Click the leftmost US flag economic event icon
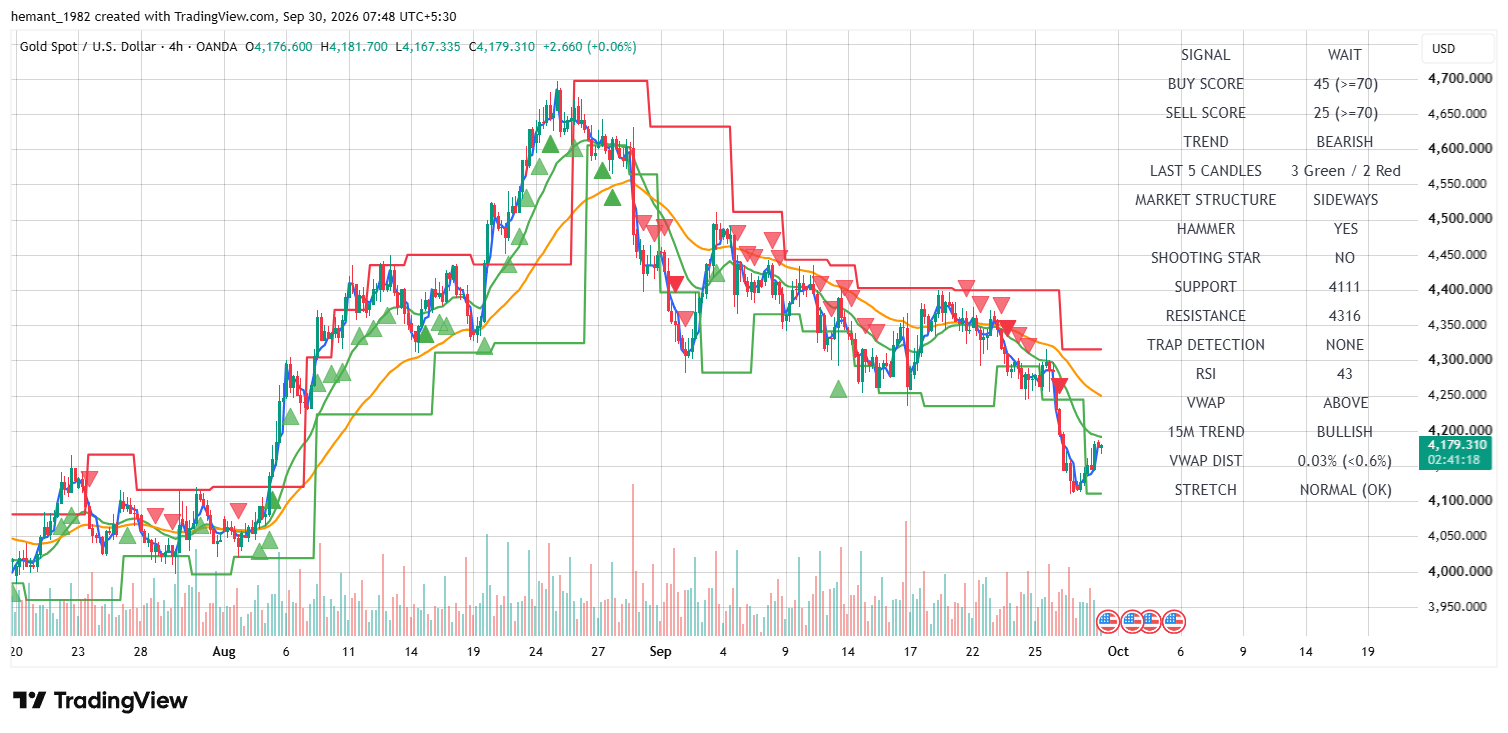The width and height of the screenshot is (1508, 733). coord(1108,622)
